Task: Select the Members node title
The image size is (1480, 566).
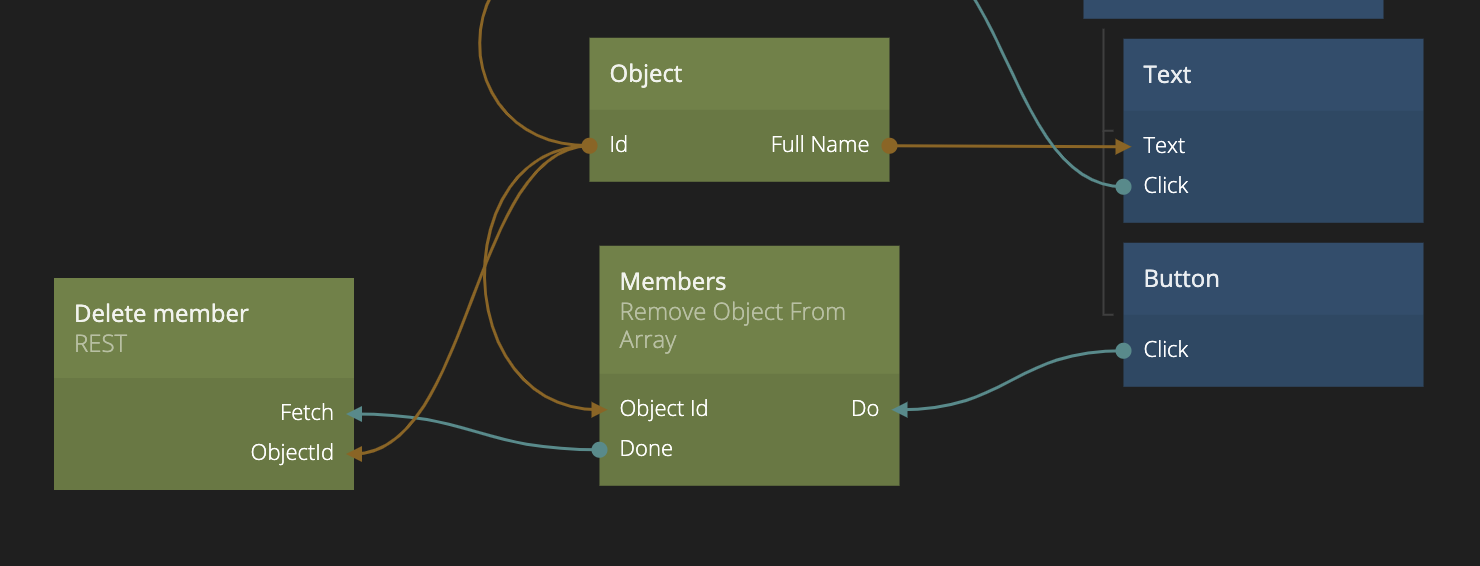Action: click(673, 282)
